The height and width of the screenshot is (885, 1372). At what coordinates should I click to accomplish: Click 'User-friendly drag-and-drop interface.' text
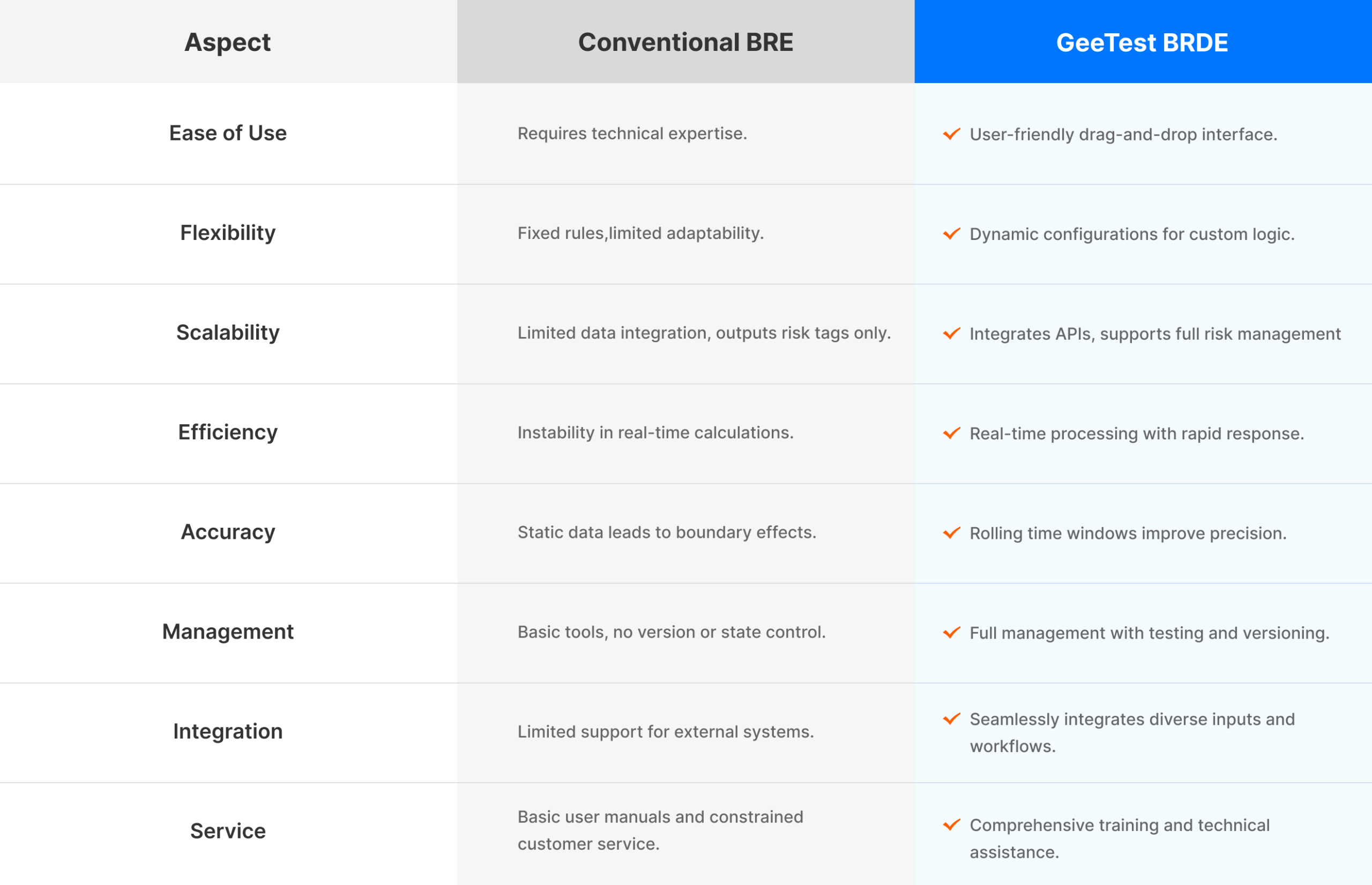pyautogui.click(x=1123, y=134)
